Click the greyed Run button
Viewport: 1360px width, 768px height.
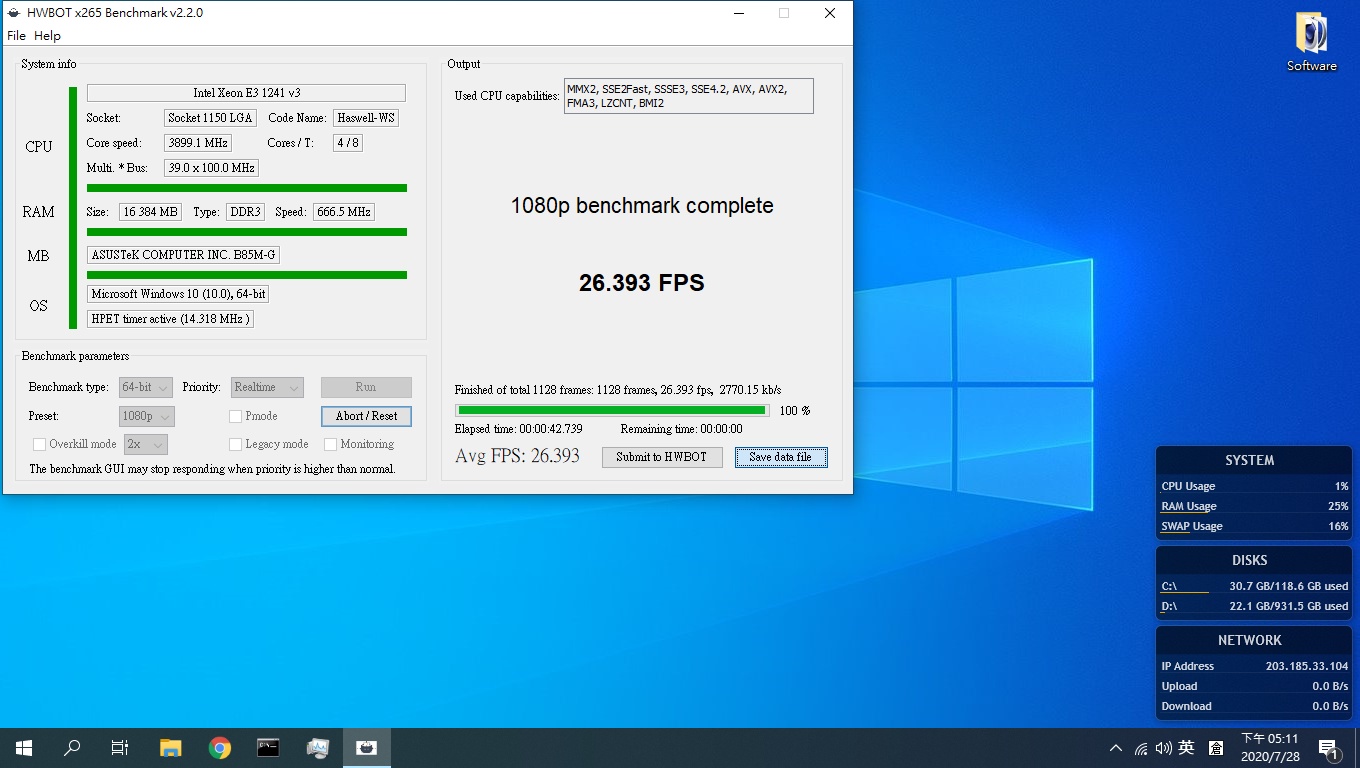(366, 387)
